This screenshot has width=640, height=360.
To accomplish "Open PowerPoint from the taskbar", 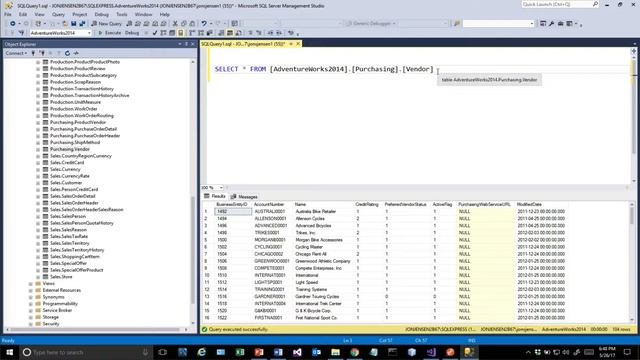I will [259, 352].
